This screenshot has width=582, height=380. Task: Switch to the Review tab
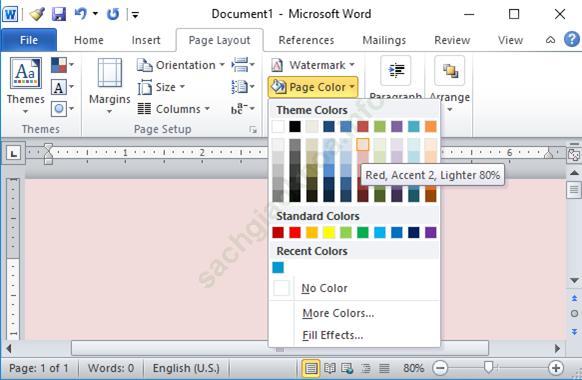point(452,40)
